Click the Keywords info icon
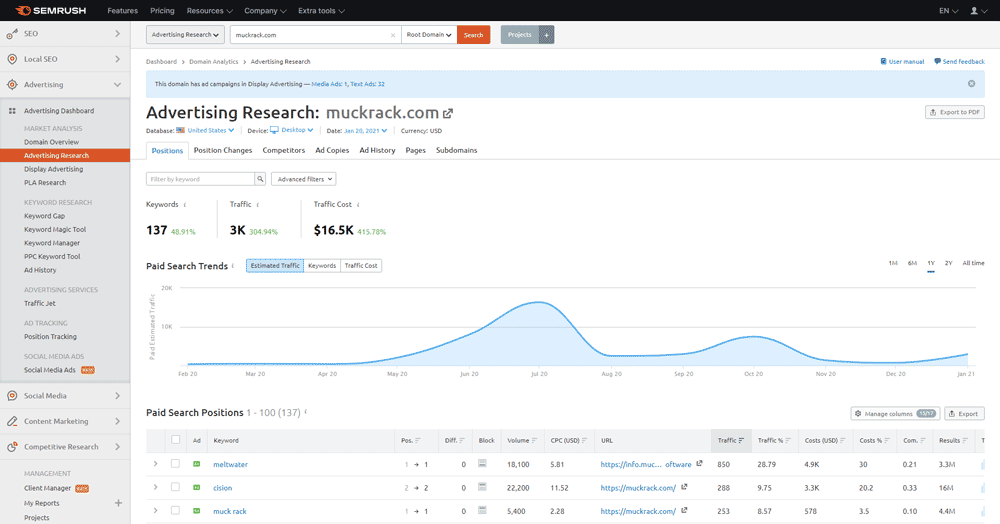This screenshot has height=524, width=1000. [185, 205]
